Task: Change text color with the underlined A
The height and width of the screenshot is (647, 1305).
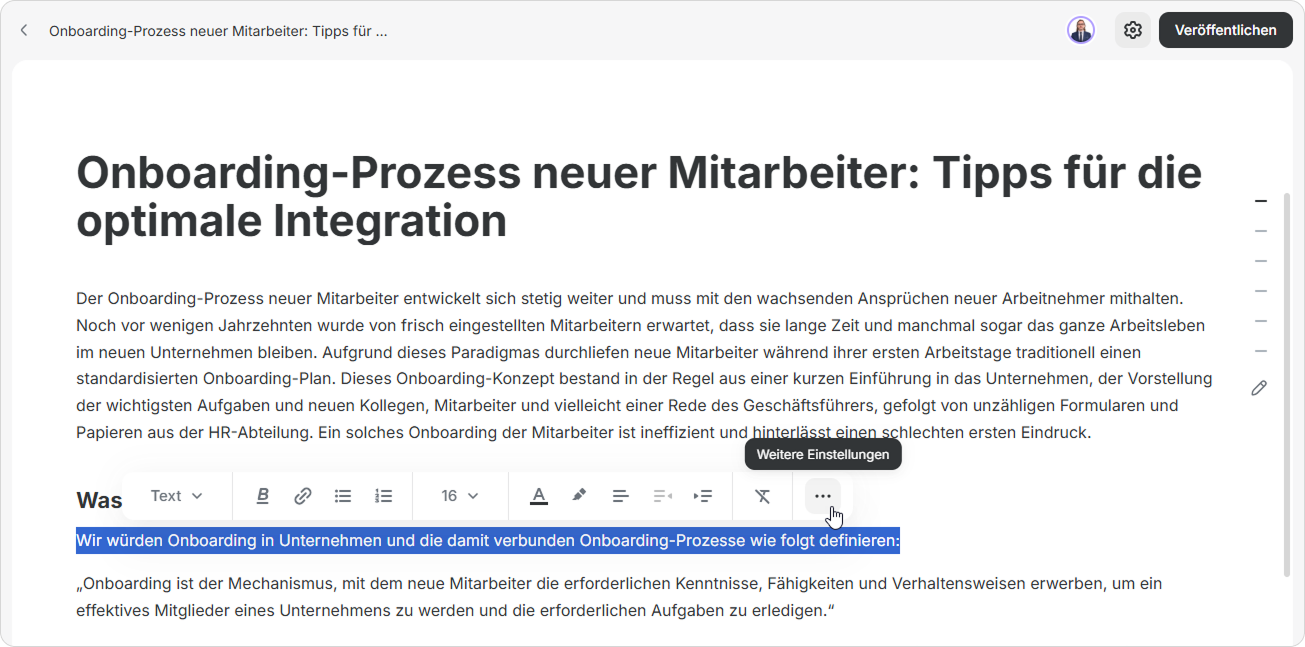Action: 539,496
